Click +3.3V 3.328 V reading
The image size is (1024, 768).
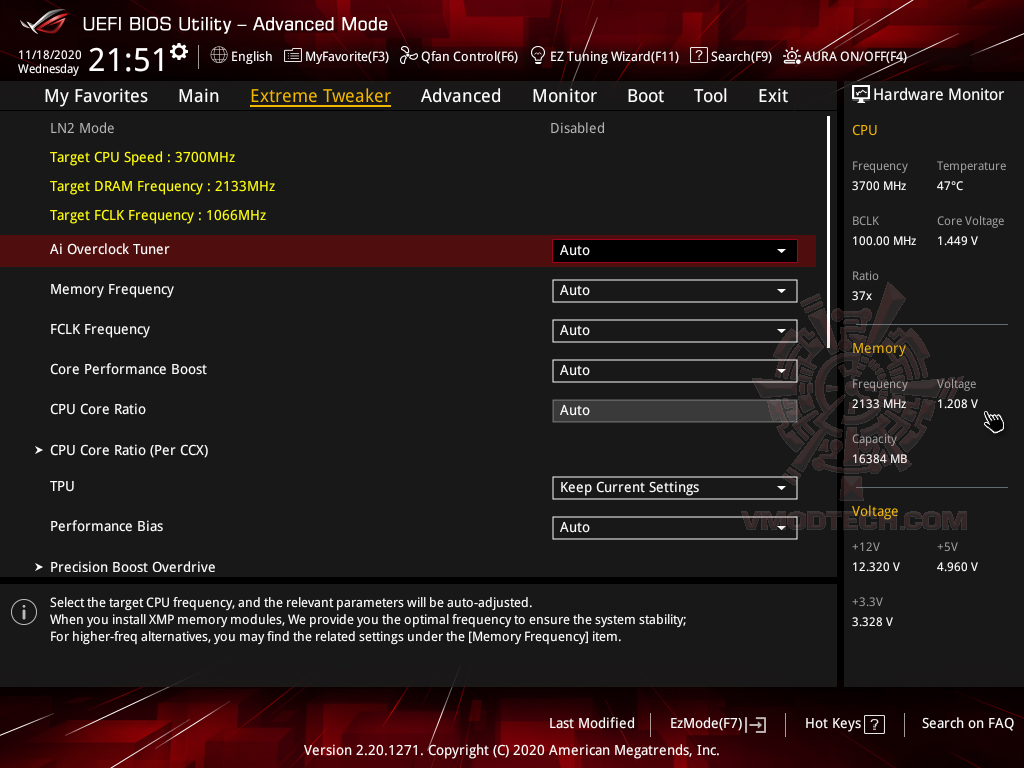[x=872, y=622]
